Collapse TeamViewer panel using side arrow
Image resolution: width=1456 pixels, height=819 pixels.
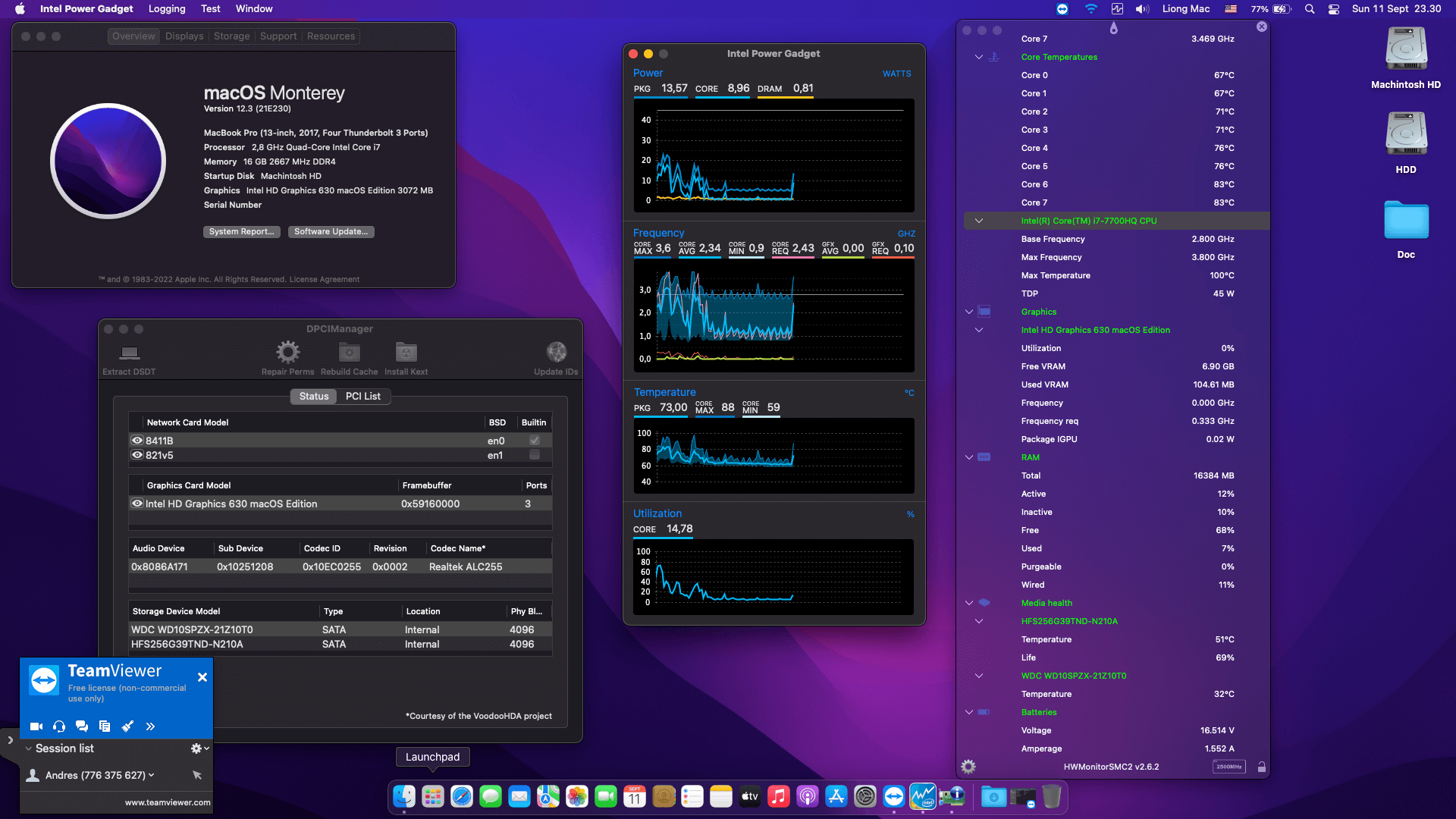[10, 740]
